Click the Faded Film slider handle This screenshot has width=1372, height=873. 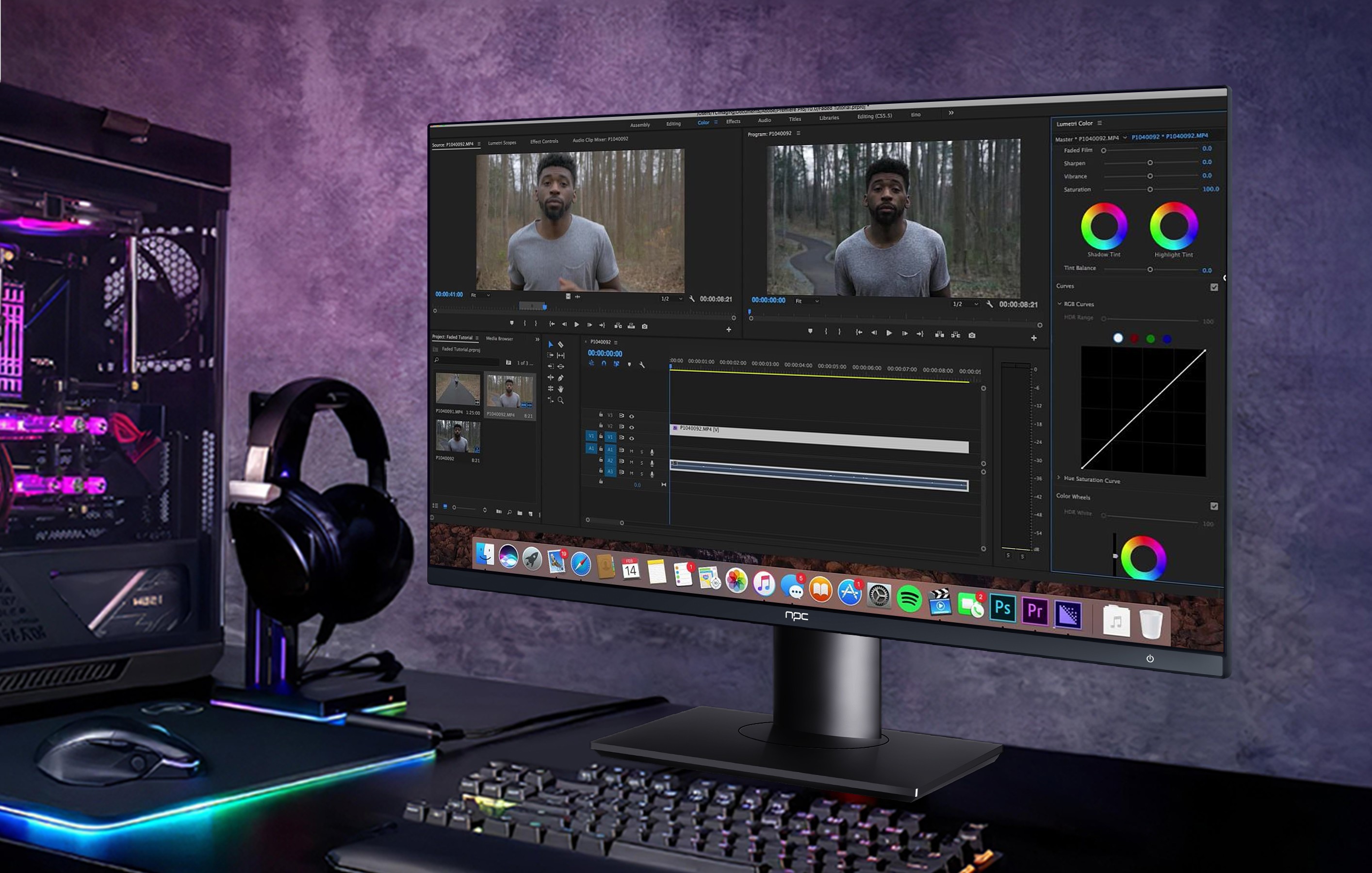[1104, 150]
